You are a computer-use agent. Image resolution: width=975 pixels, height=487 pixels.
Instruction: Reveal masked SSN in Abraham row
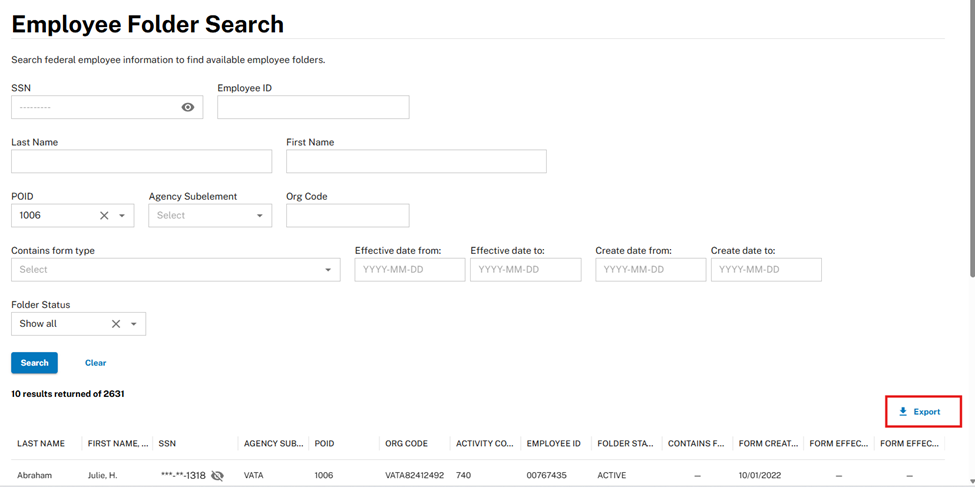tap(217, 476)
